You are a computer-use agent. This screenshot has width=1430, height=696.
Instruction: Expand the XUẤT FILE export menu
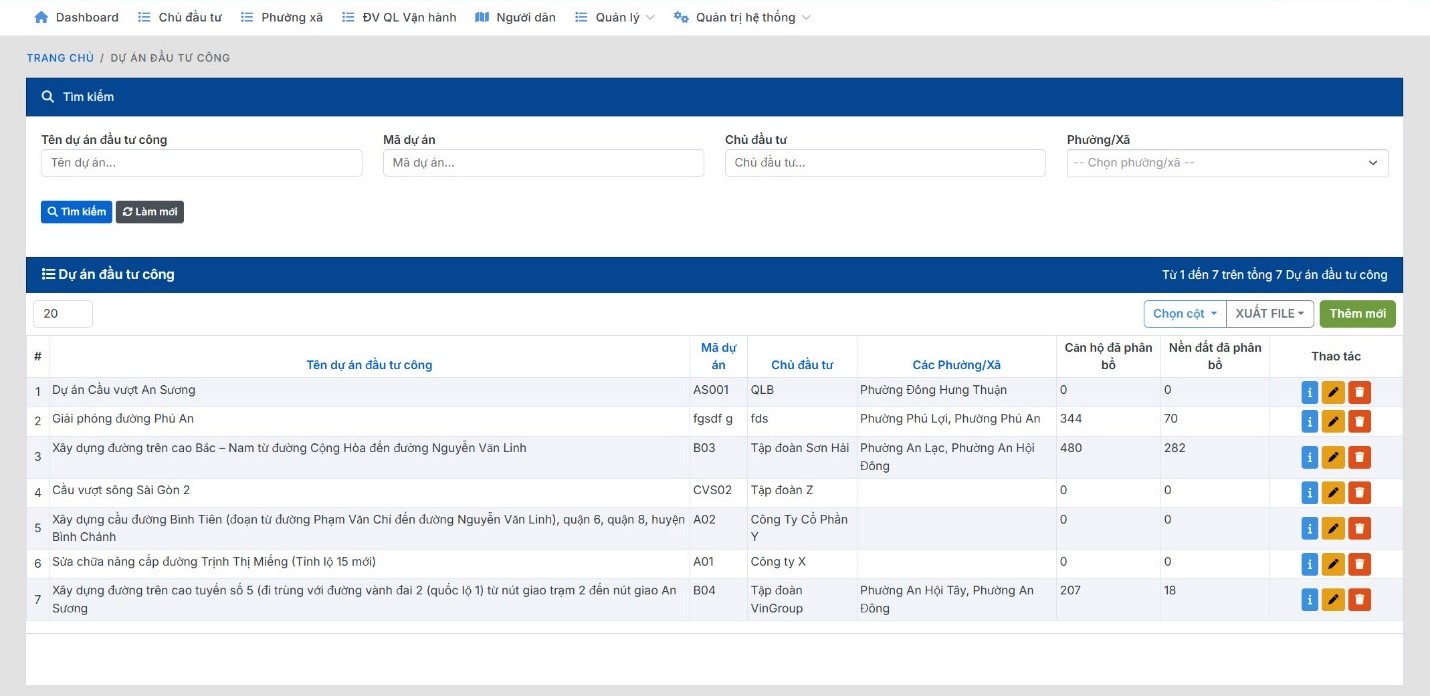point(1270,314)
